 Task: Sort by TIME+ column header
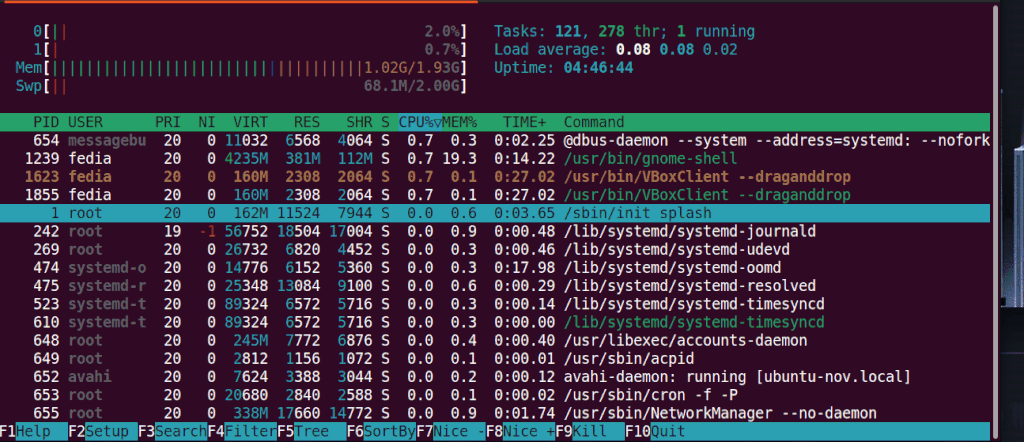pyautogui.click(x=524, y=122)
